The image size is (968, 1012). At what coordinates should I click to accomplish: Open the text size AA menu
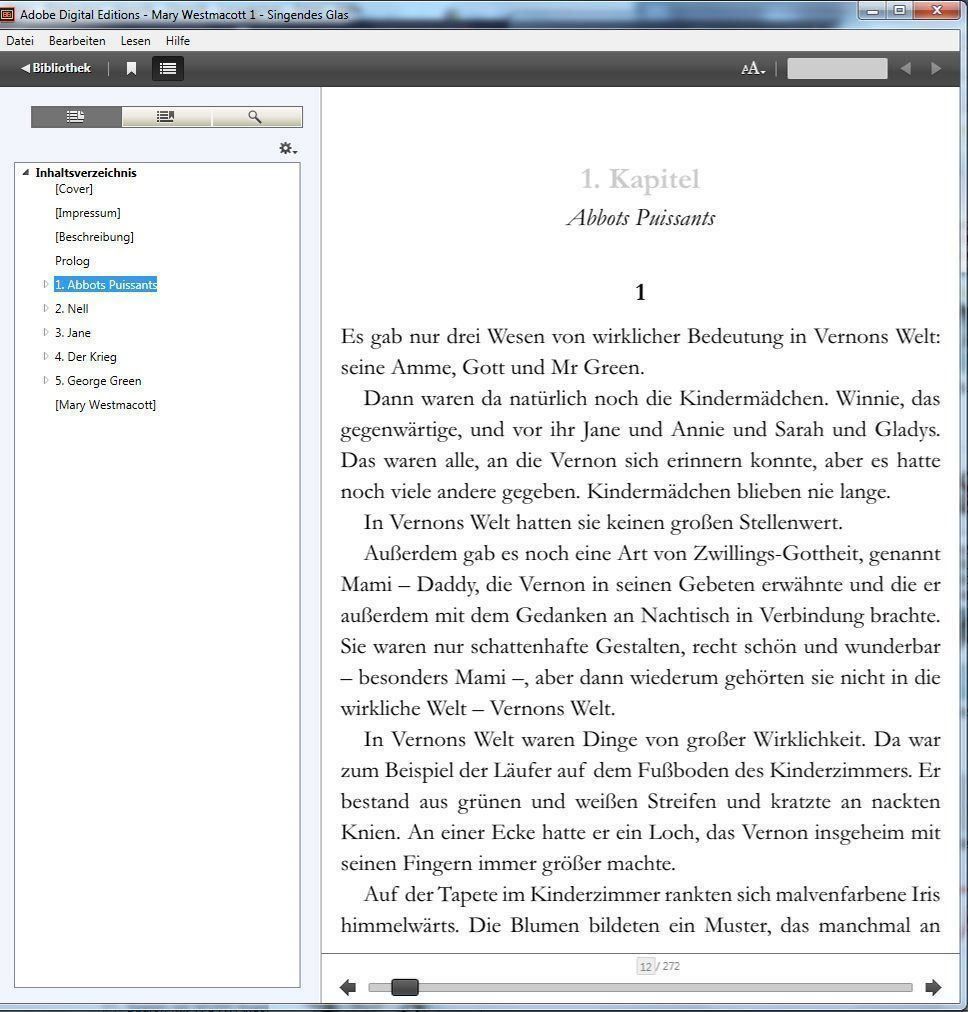pyautogui.click(x=753, y=68)
